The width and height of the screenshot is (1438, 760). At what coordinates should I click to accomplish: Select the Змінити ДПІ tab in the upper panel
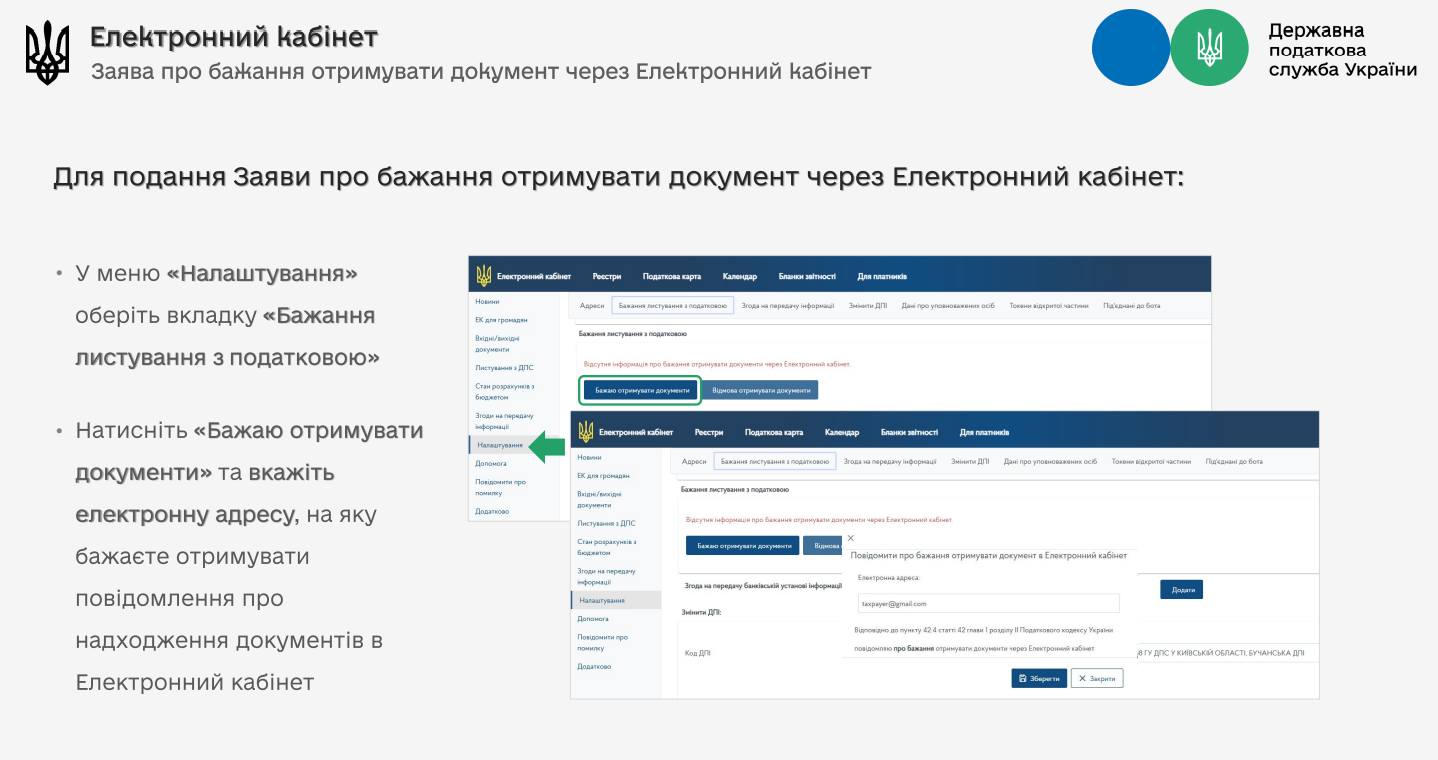(867, 305)
